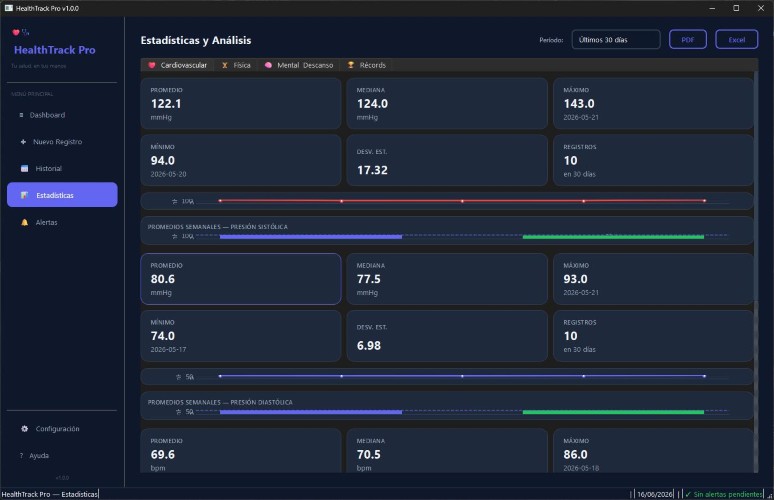774x500 pixels.
Task: Click the HealthTrack Pro logo title
Action: click(x=54, y=50)
